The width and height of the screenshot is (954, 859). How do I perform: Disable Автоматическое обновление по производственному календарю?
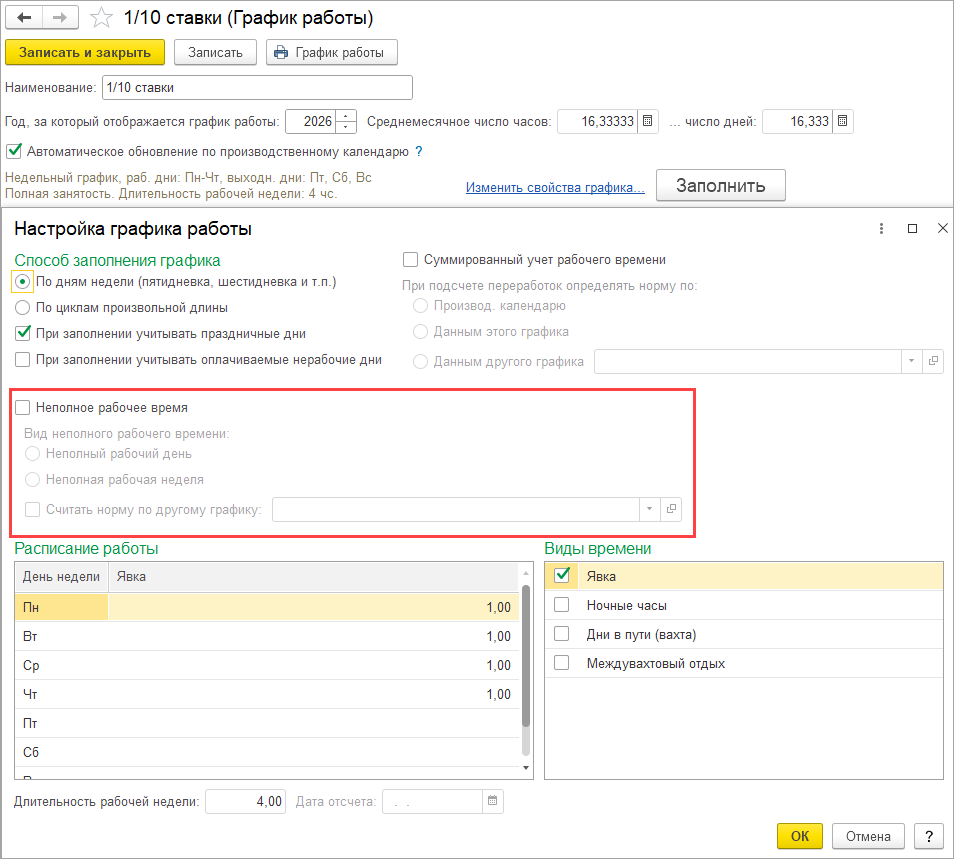tap(14, 152)
